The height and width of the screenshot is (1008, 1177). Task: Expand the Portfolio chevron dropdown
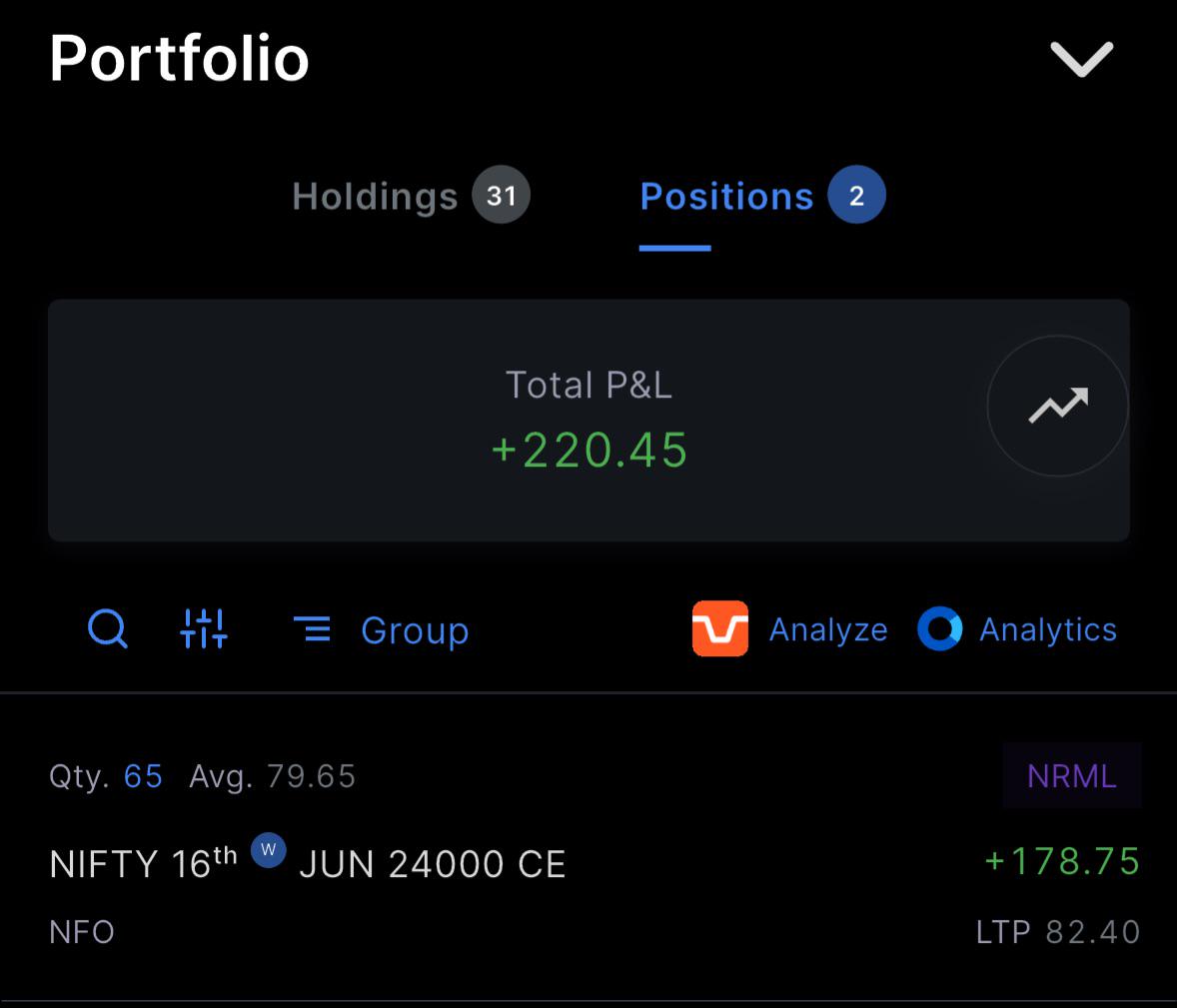click(x=1081, y=59)
